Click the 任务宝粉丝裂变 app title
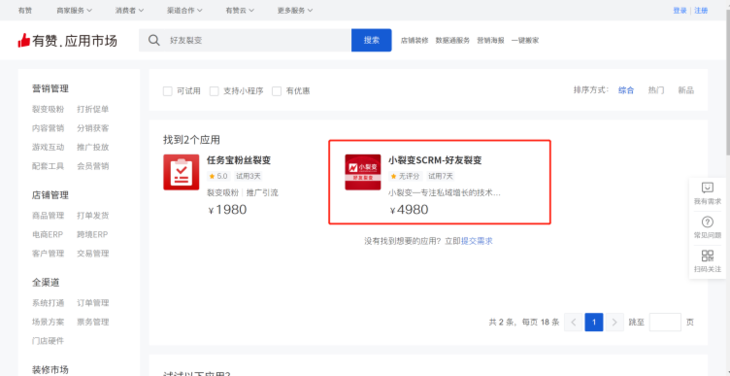Viewport: 730px width, 376px height. click(x=239, y=160)
